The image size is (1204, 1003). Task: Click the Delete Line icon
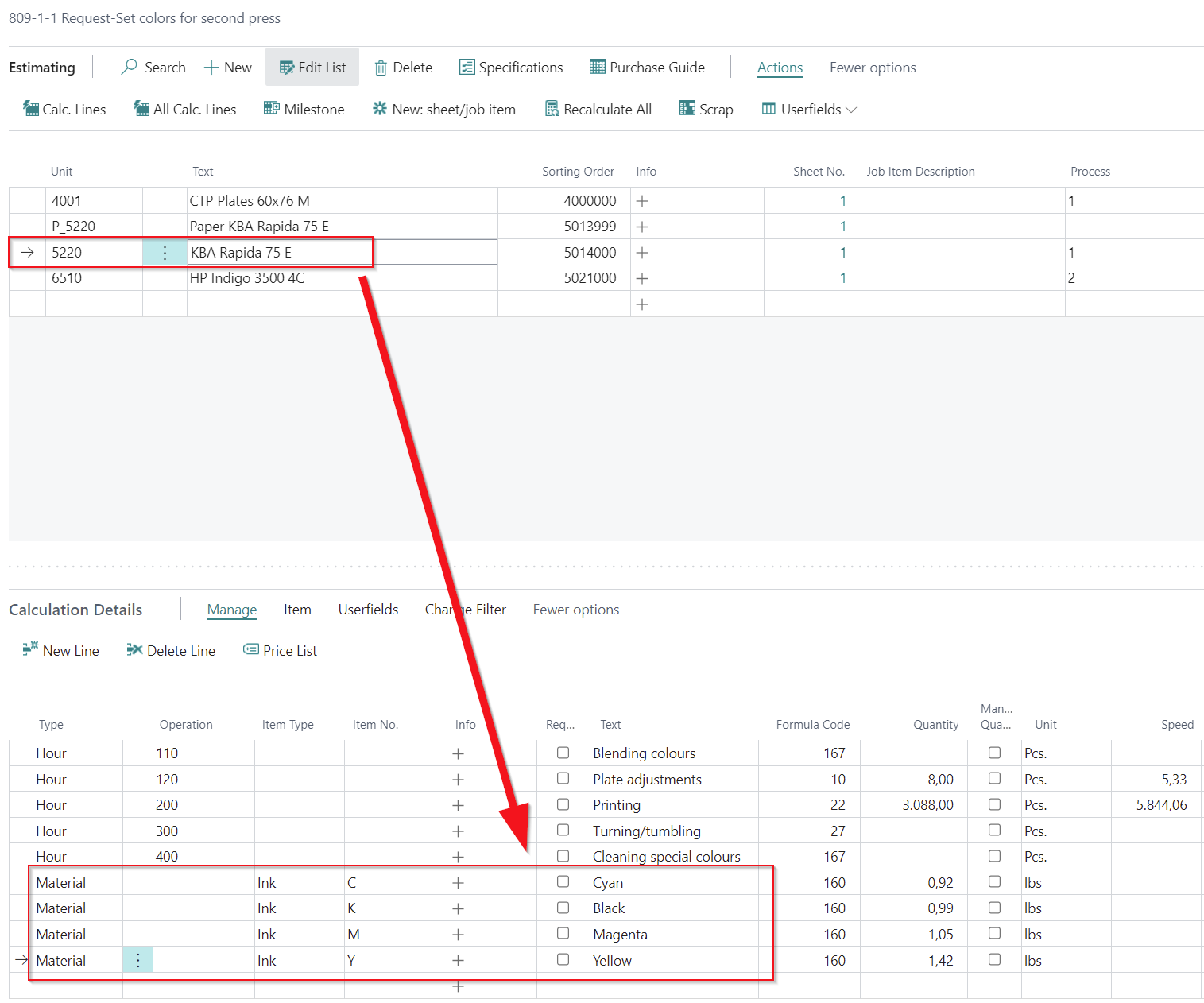point(134,649)
